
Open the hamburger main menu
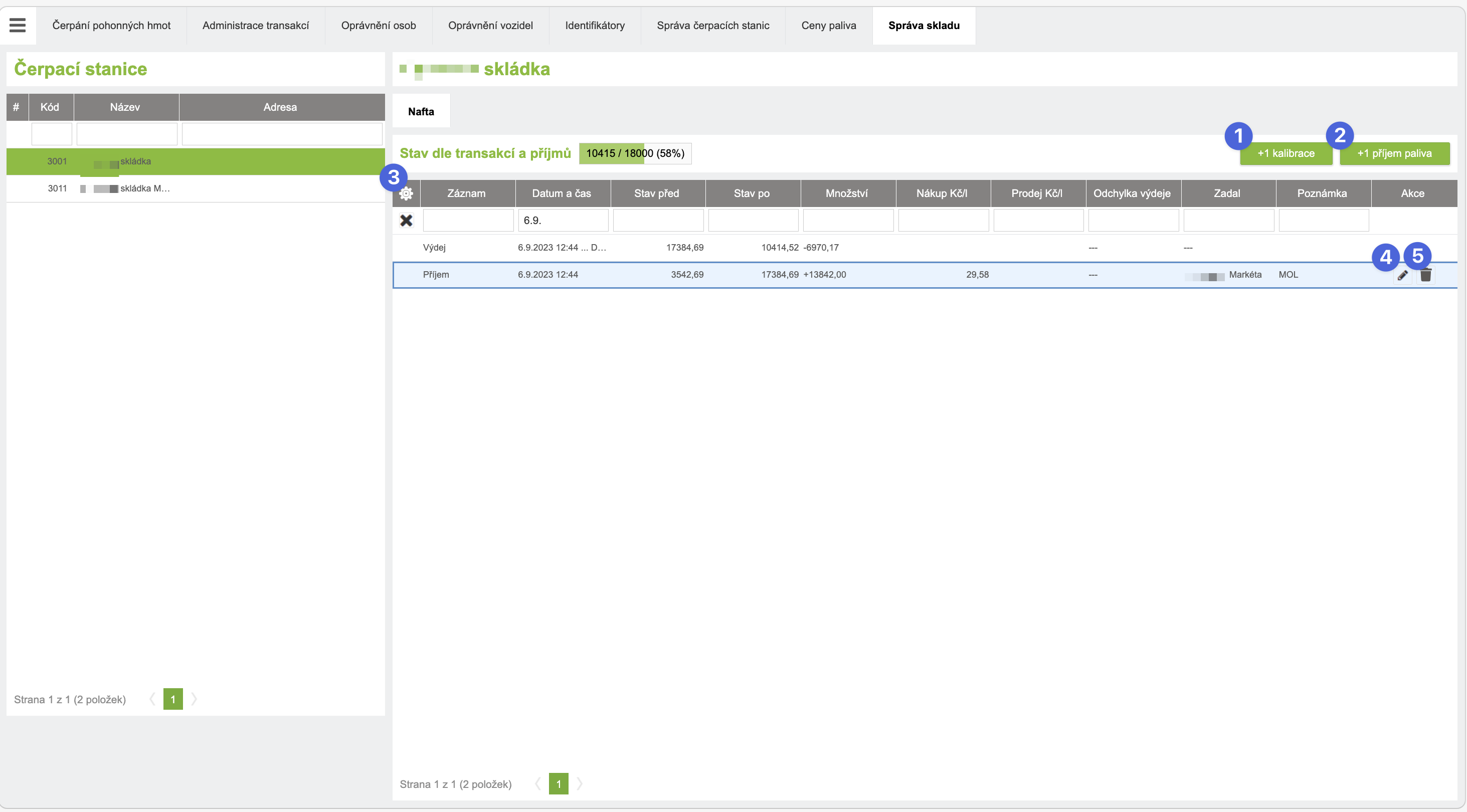(x=18, y=25)
